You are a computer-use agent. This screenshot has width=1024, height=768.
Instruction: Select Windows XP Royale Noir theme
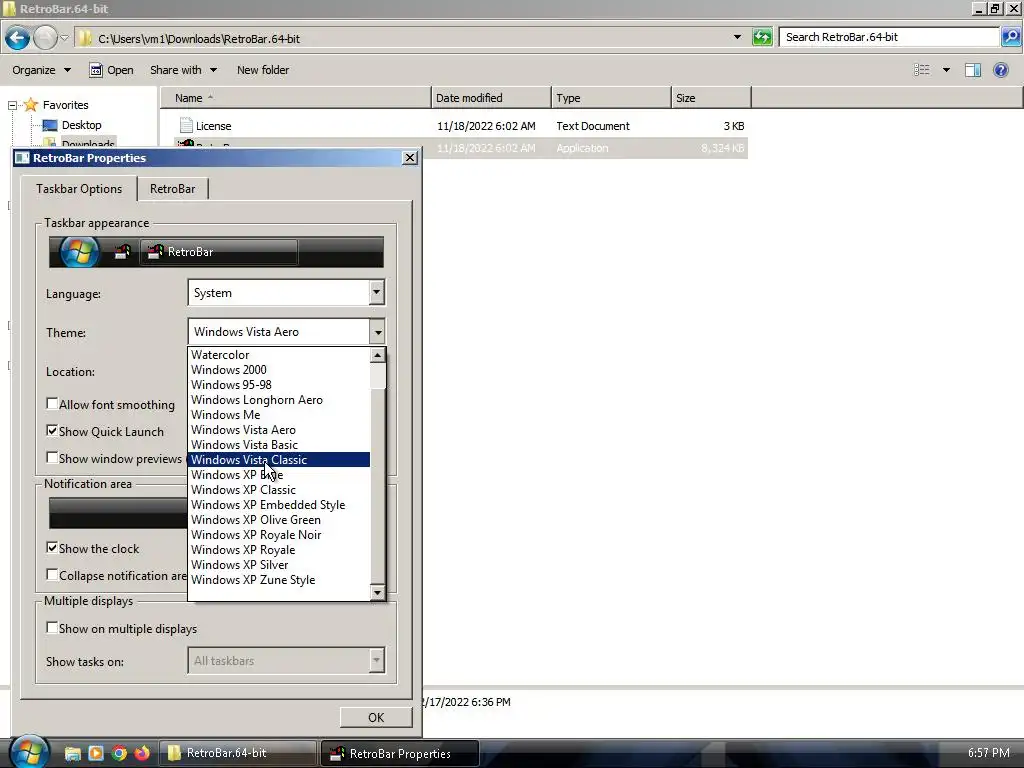point(279,535)
